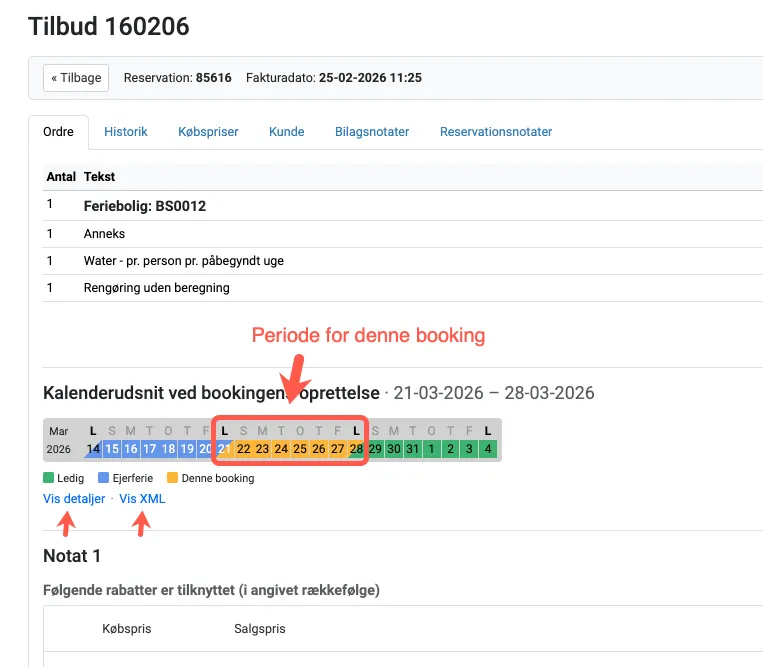The height and width of the screenshot is (667, 763).
Task: Click the reservation number 85616
Action: point(214,78)
